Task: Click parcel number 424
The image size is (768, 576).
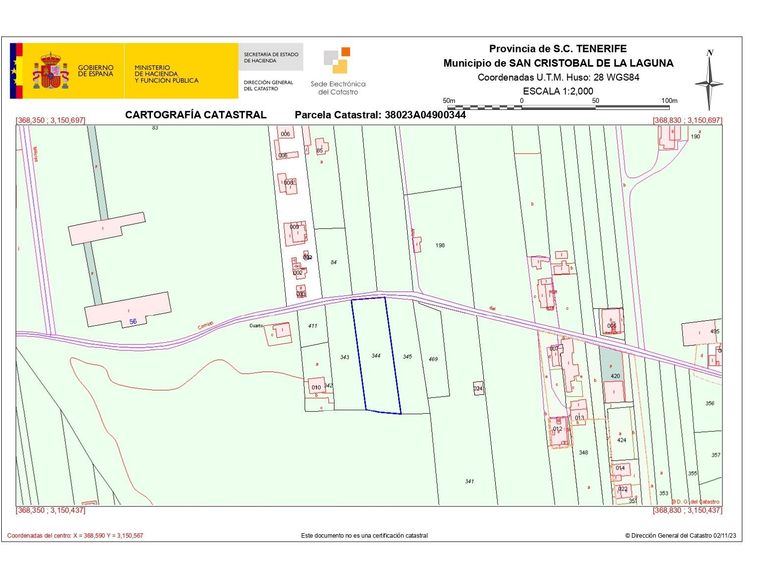Action: pyautogui.click(x=622, y=440)
